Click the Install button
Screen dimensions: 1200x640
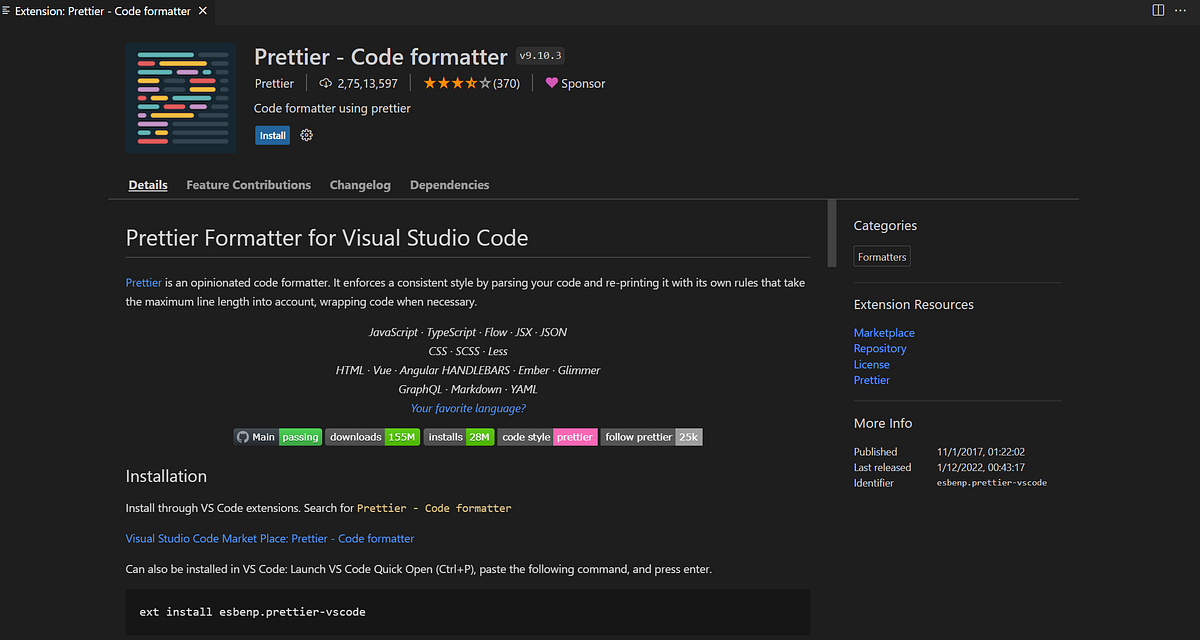(x=272, y=134)
